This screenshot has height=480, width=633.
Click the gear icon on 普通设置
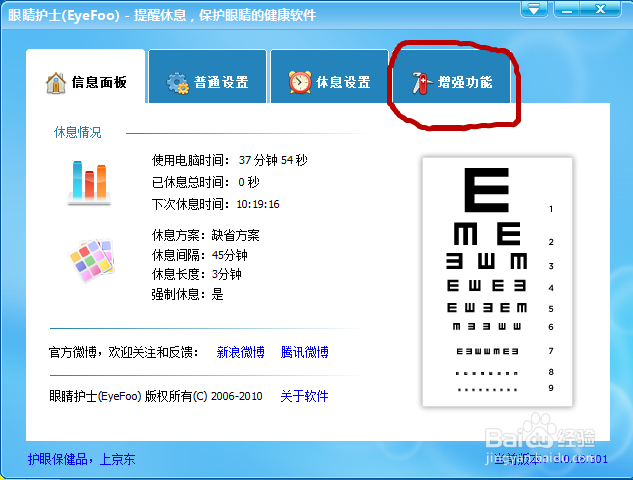tap(178, 83)
